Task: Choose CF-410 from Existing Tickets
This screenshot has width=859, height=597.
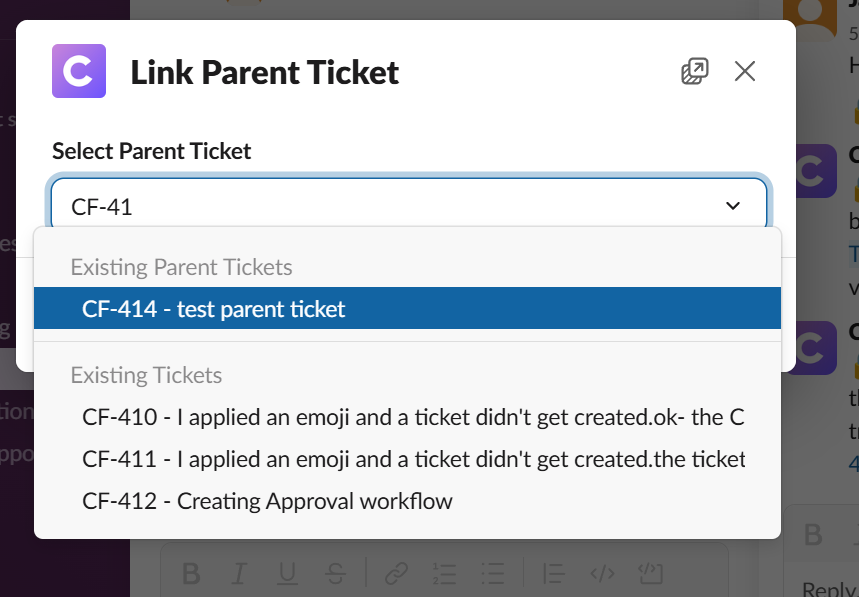Action: tap(413, 417)
